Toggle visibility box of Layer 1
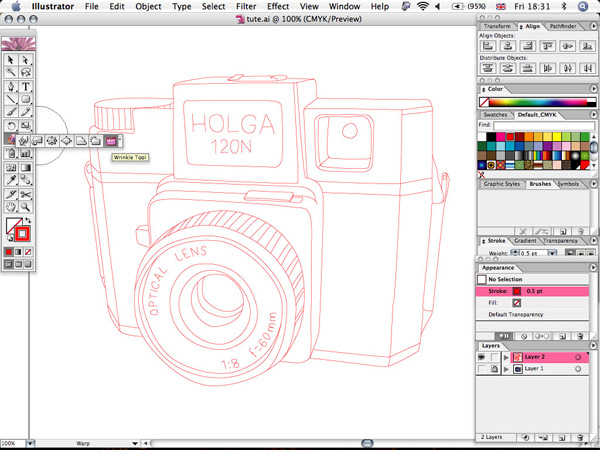This screenshot has height=450, width=600. click(x=482, y=369)
